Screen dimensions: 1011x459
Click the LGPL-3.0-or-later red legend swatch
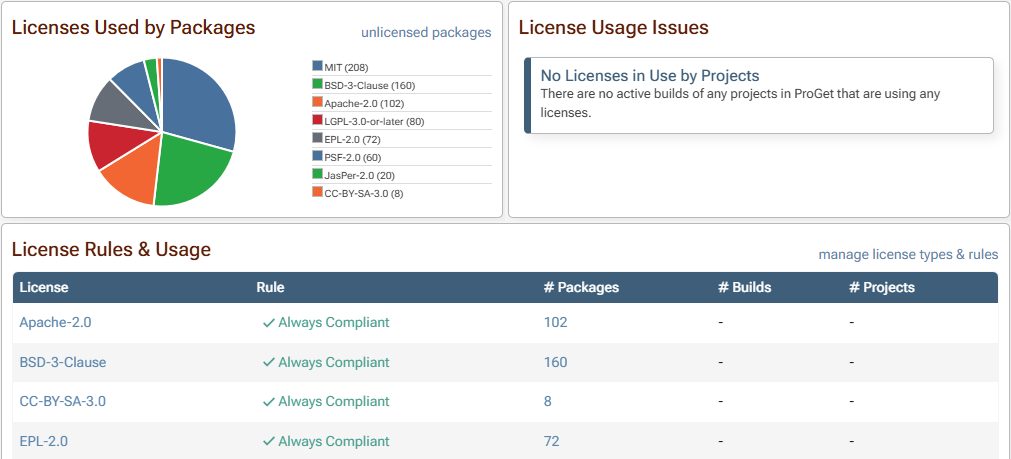(317, 121)
